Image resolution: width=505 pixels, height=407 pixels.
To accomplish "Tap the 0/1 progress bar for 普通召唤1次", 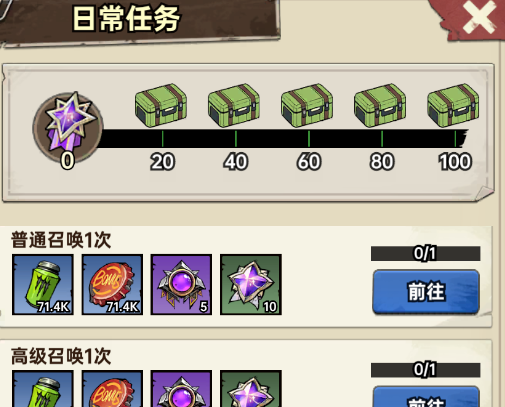I will tap(425, 254).
